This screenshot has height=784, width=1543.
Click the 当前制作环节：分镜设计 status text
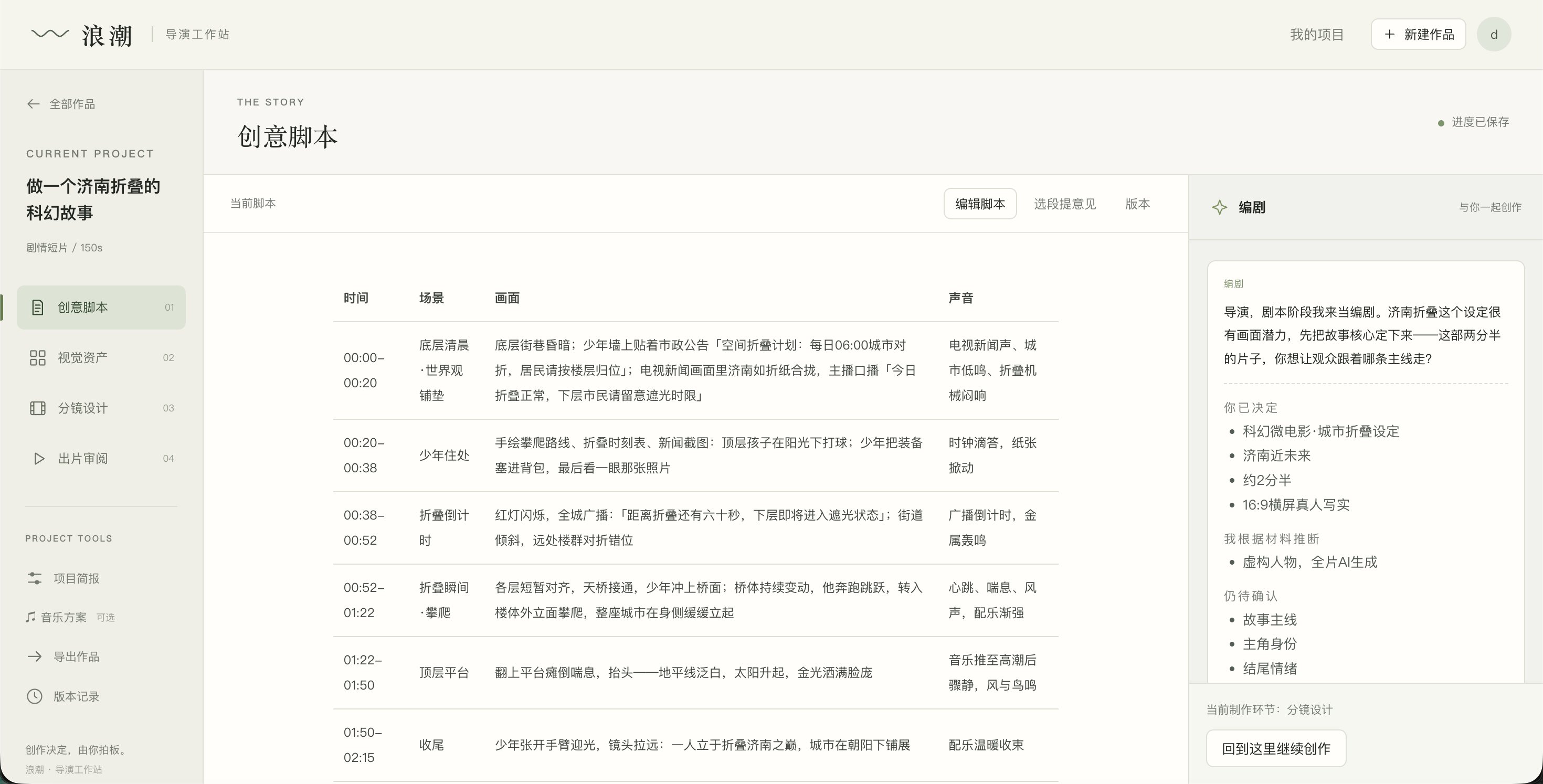[1269, 709]
